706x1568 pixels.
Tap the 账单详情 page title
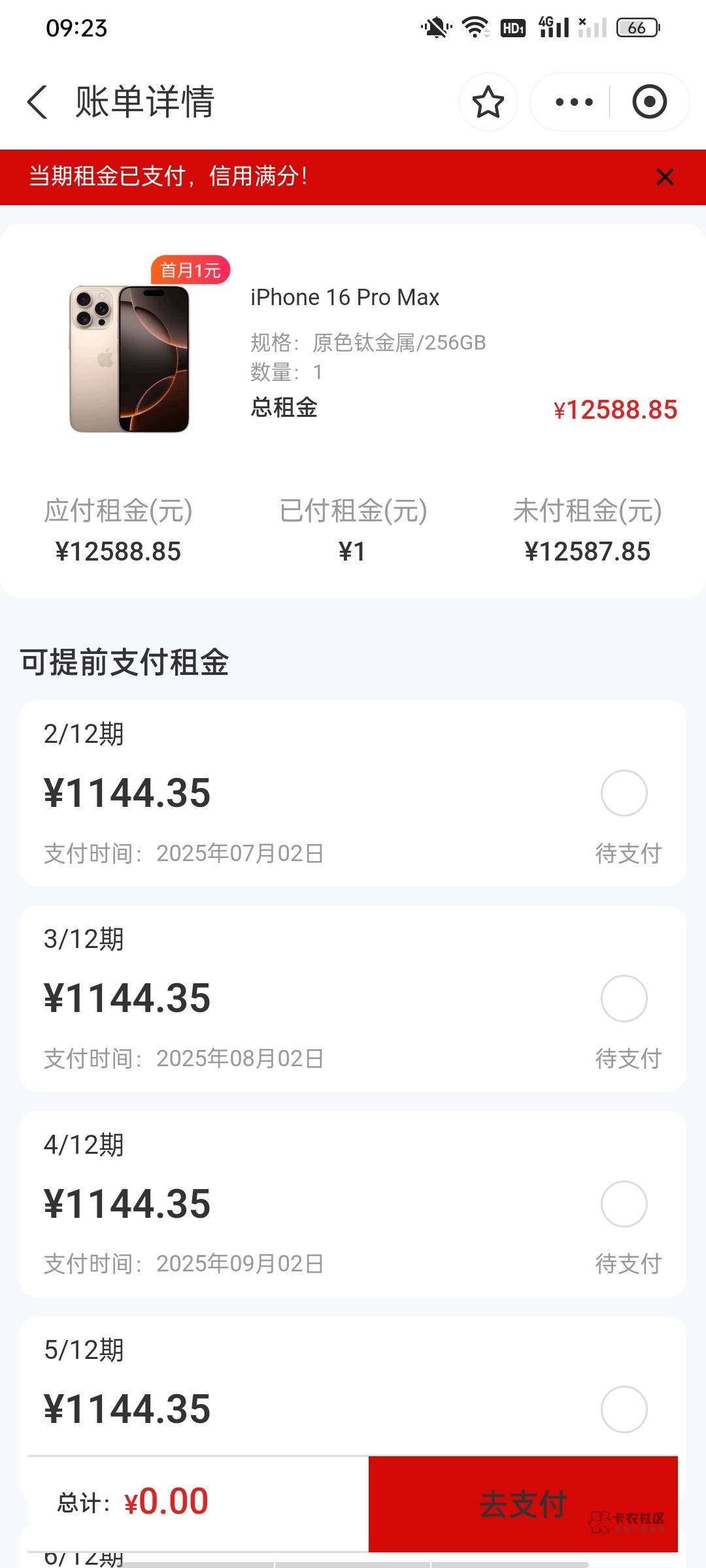144,103
